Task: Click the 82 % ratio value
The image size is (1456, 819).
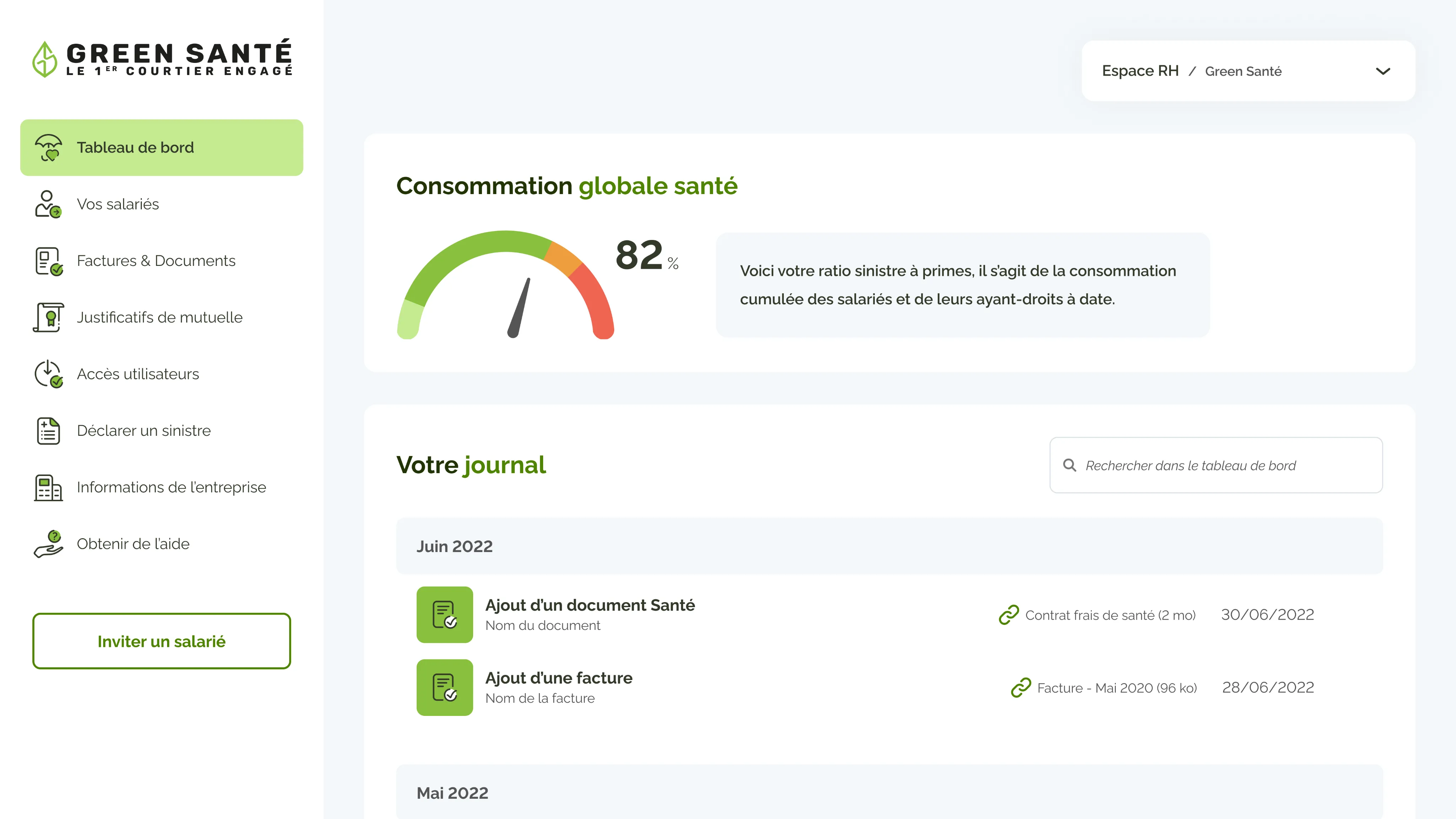Action: 647,256
